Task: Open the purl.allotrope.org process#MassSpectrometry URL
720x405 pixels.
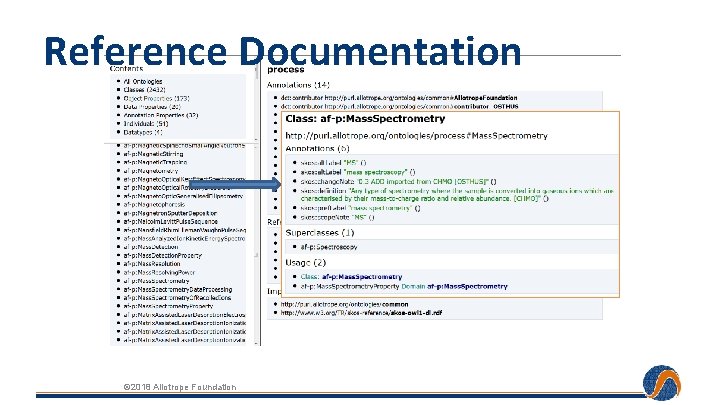Action: [416, 136]
